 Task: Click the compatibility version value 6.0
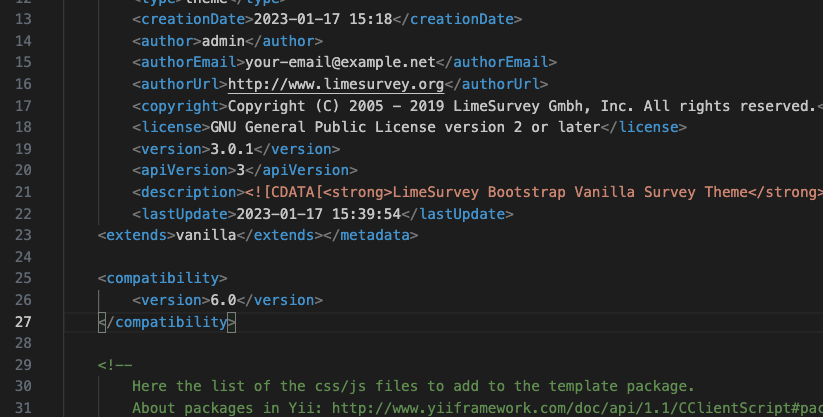(x=223, y=300)
